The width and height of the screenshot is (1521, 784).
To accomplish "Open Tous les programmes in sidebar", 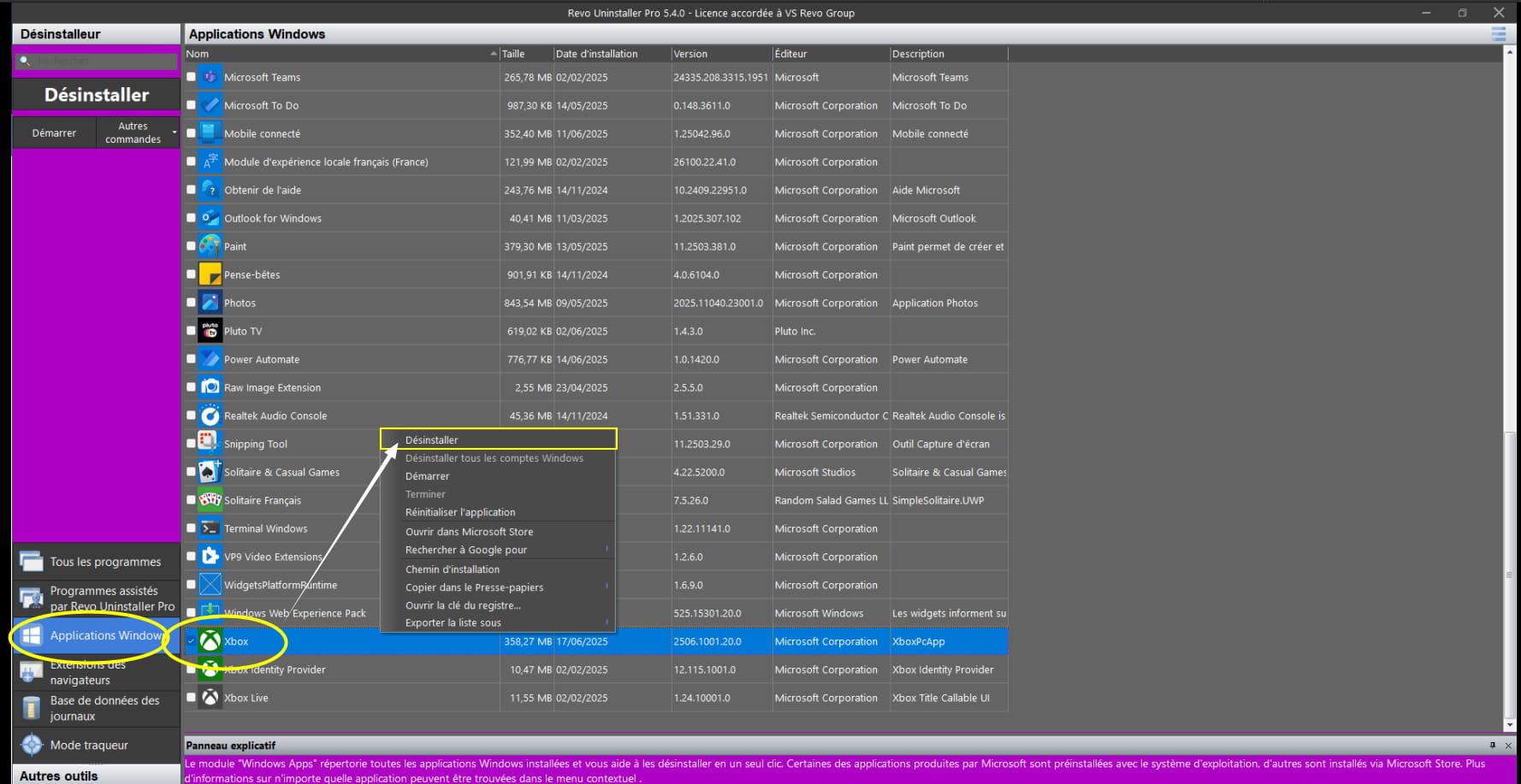I will coord(97,562).
